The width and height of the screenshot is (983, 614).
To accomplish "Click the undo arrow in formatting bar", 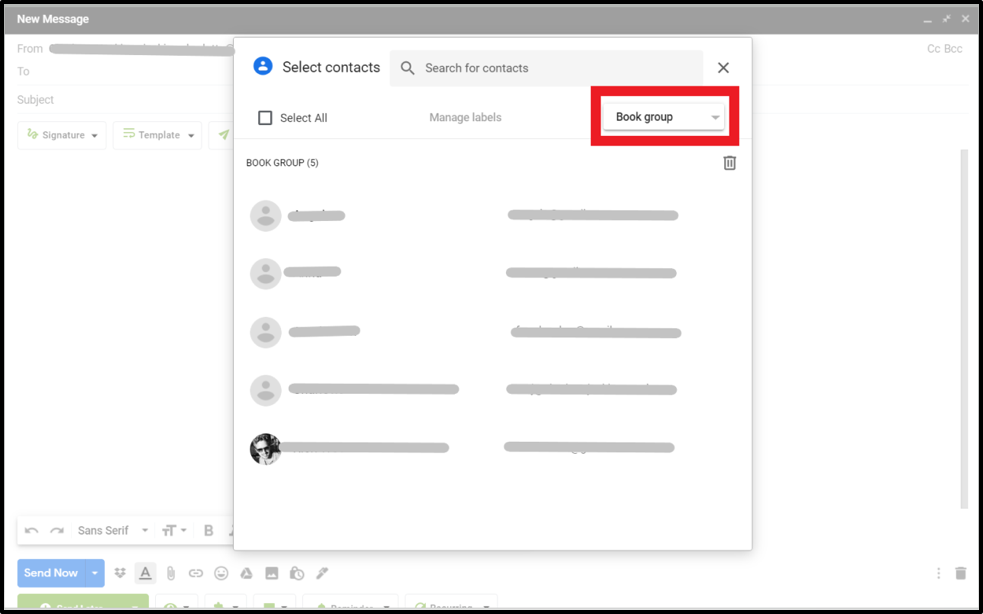I will [32, 531].
